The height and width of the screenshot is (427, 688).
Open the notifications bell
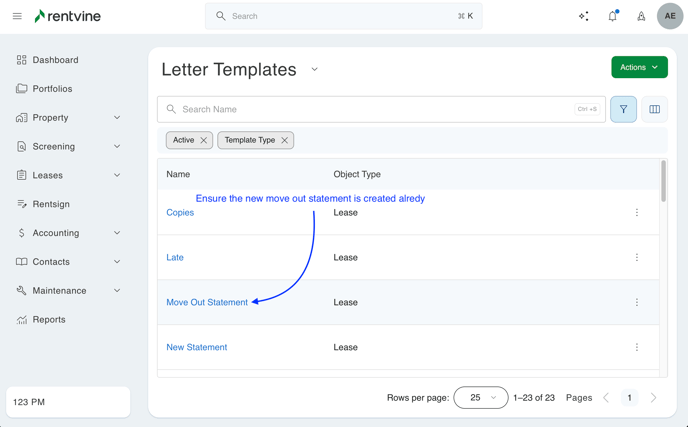613,16
